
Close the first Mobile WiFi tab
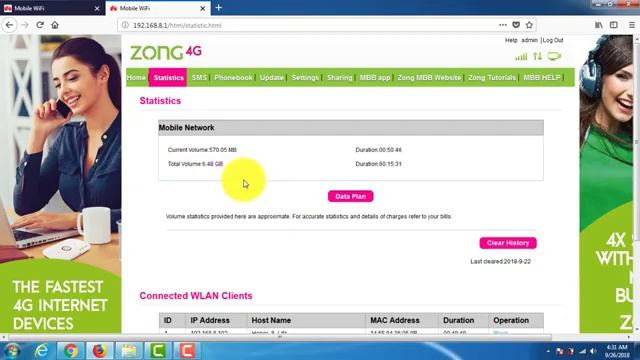point(97,8)
